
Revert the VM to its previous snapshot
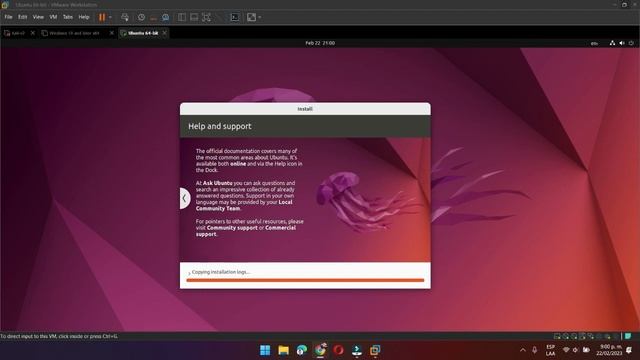[153, 17]
